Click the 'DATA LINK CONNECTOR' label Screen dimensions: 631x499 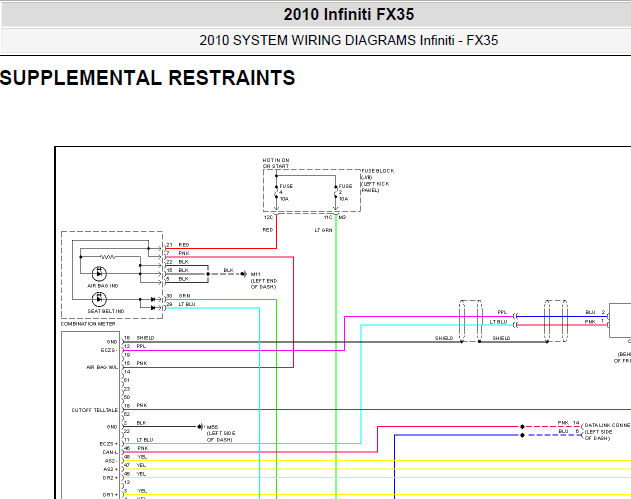pyautogui.click(x=607, y=431)
